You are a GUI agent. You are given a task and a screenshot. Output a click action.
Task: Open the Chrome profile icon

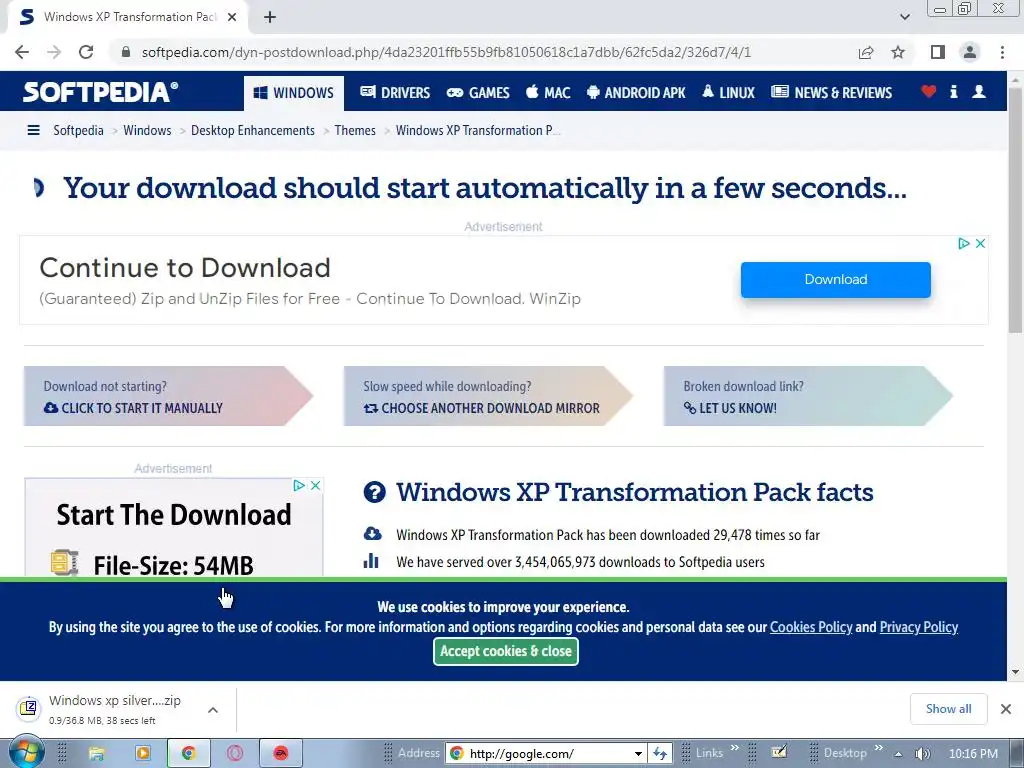[970, 52]
